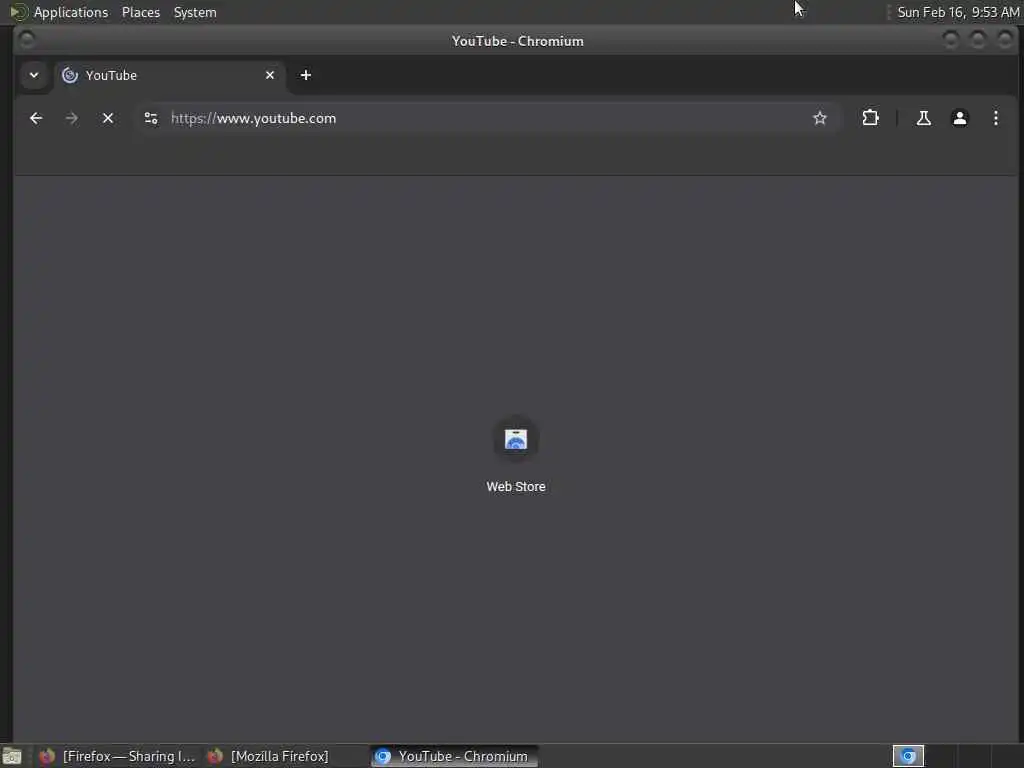
Task: Open the System menu
Action: (195, 12)
